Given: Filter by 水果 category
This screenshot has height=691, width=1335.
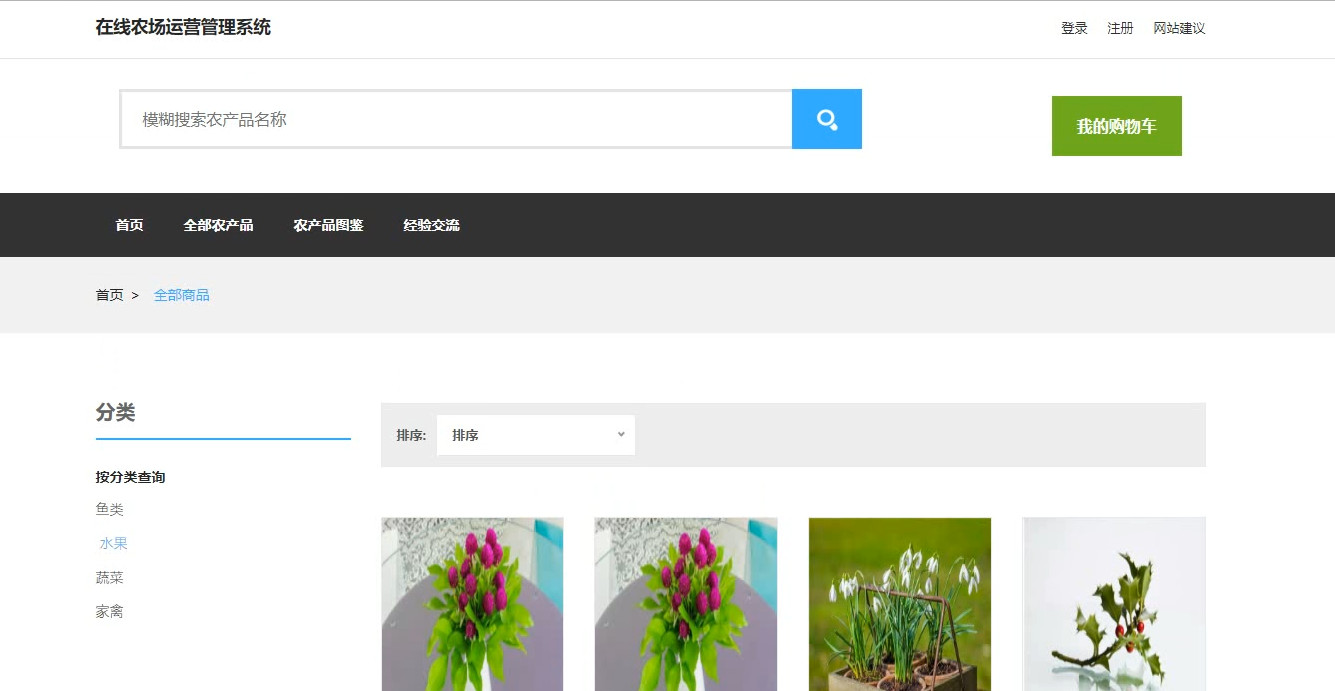Looking at the screenshot, I should 113,543.
